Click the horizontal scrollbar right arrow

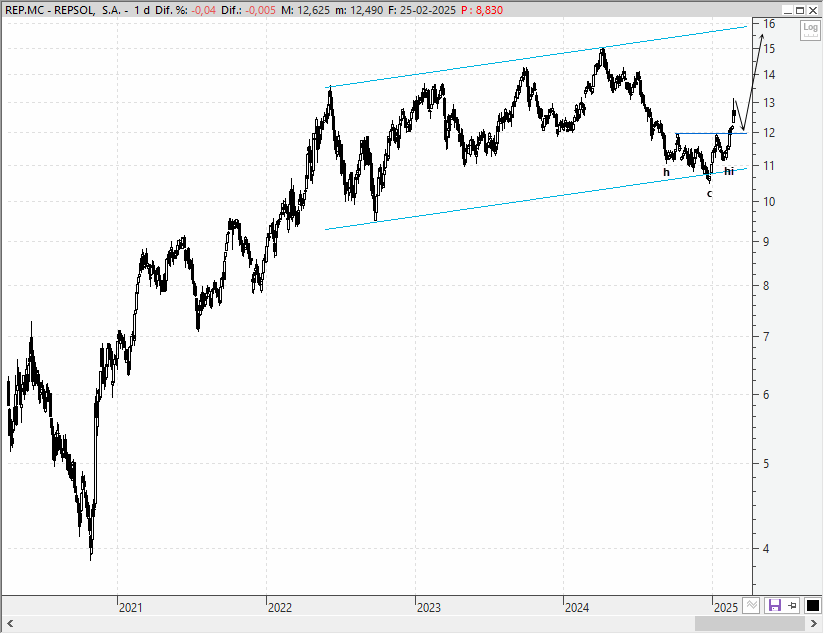tap(814, 624)
